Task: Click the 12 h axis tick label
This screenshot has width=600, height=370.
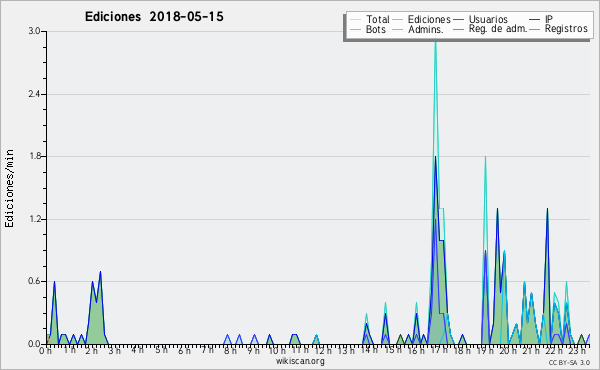Action: [323, 350]
